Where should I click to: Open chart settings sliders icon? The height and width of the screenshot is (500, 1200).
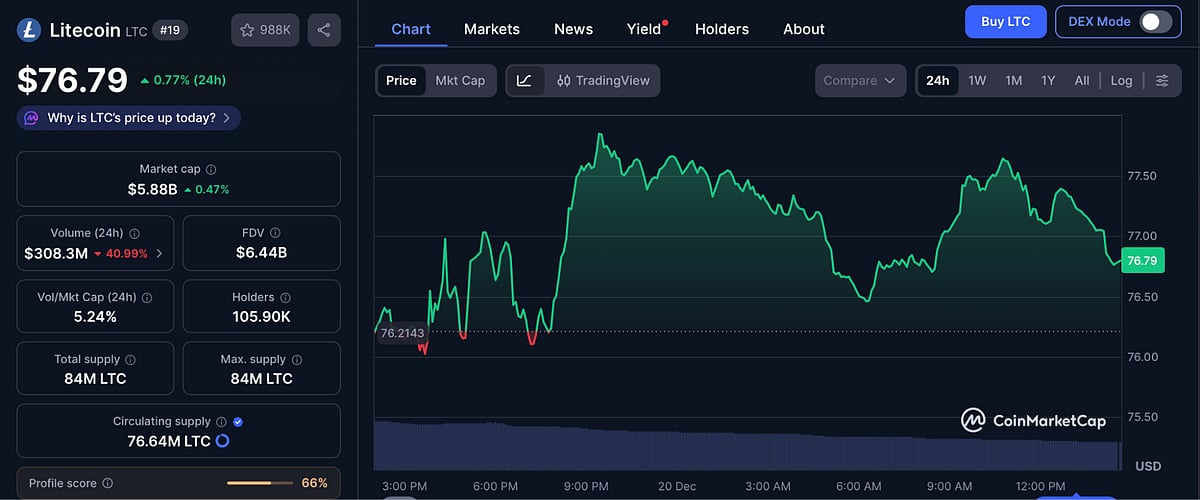(x=1162, y=80)
